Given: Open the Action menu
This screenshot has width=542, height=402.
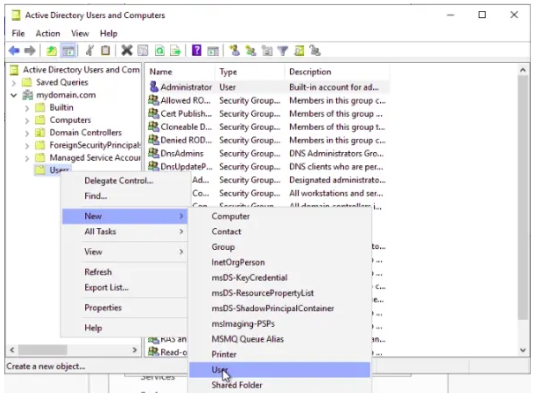Looking at the screenshot, I should [x=48, y=34].
